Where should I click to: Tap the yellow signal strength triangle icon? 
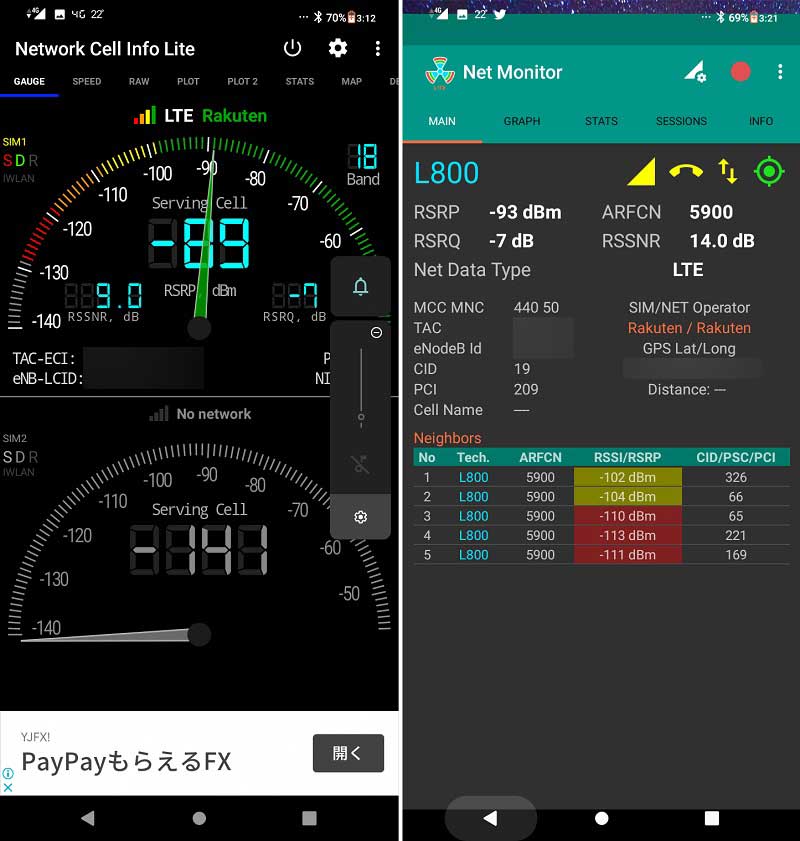641,172
